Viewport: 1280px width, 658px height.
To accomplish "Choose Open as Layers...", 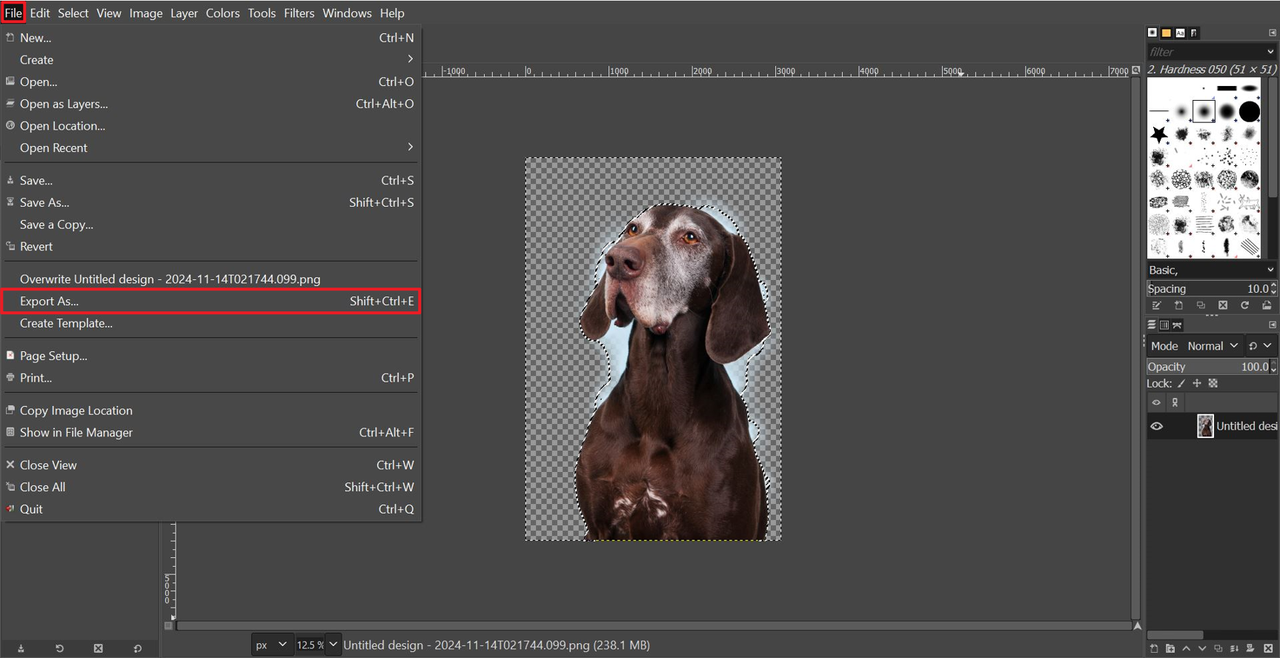I will [x=211, y=104].
